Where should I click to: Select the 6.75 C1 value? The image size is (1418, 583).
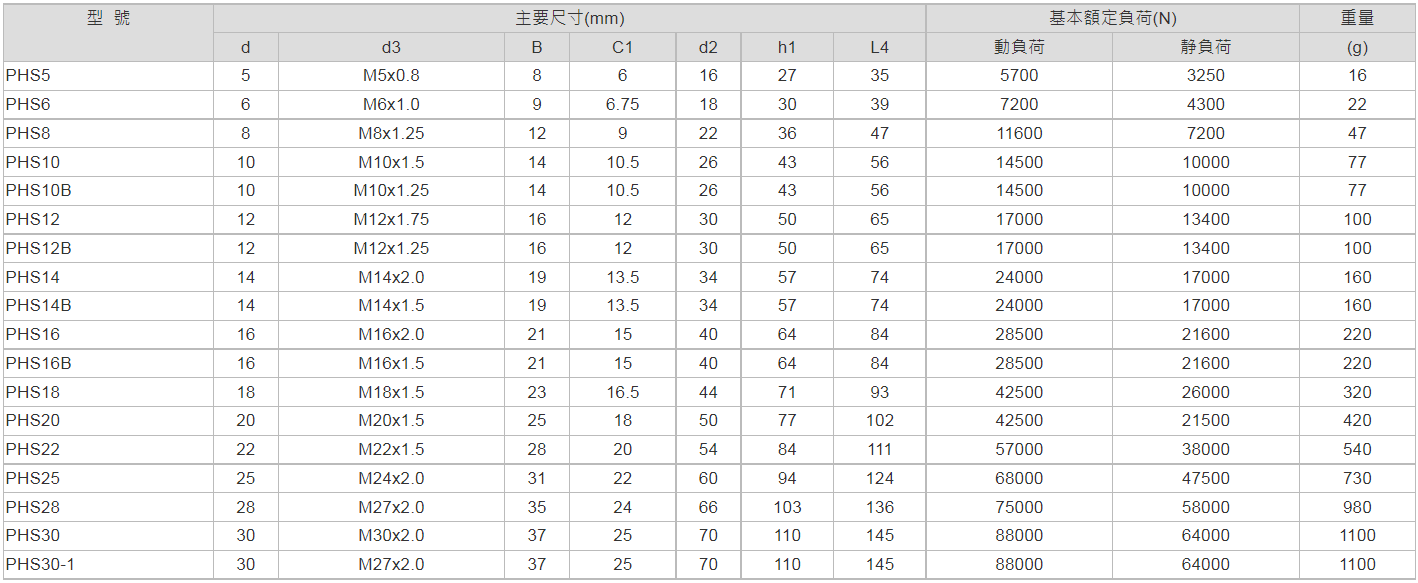622,104
